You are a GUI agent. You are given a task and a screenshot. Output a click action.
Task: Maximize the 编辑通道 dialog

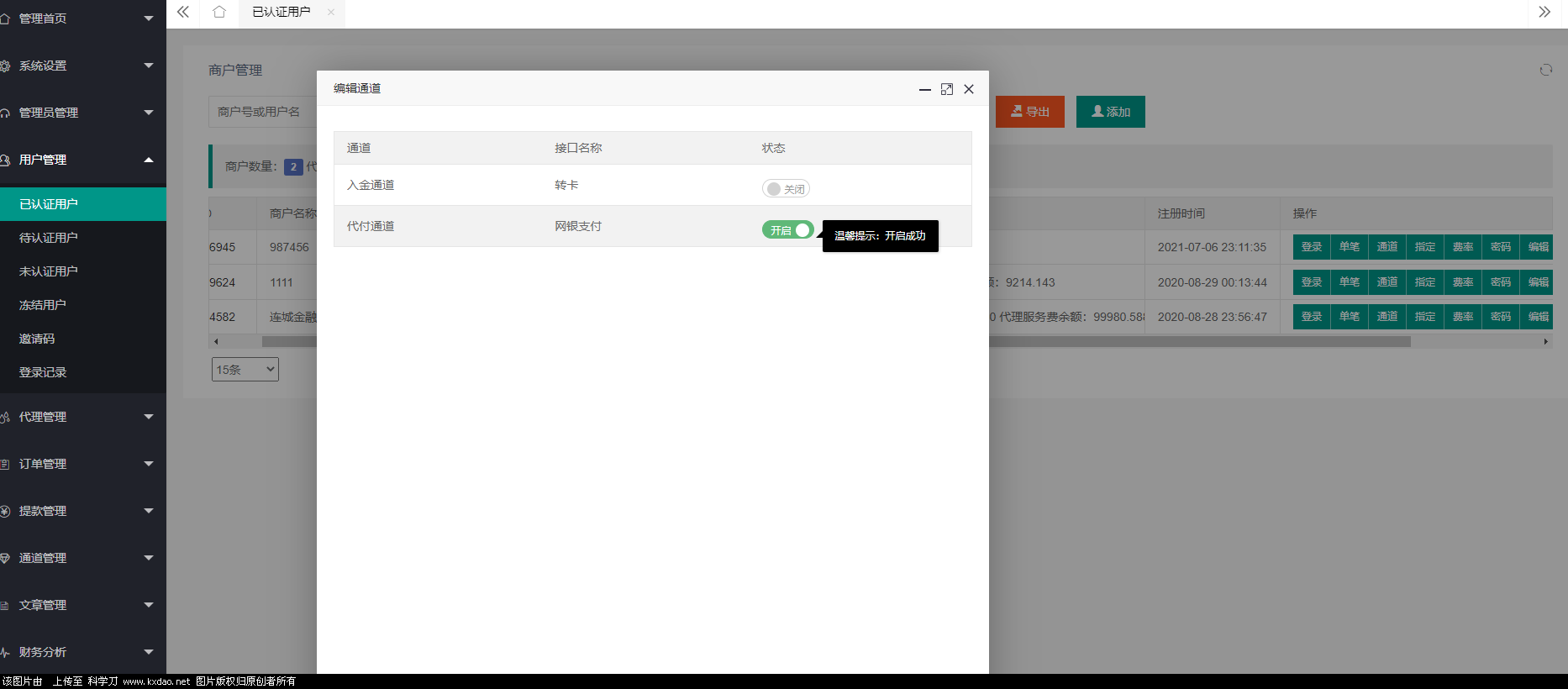click(x=947, y=89)
